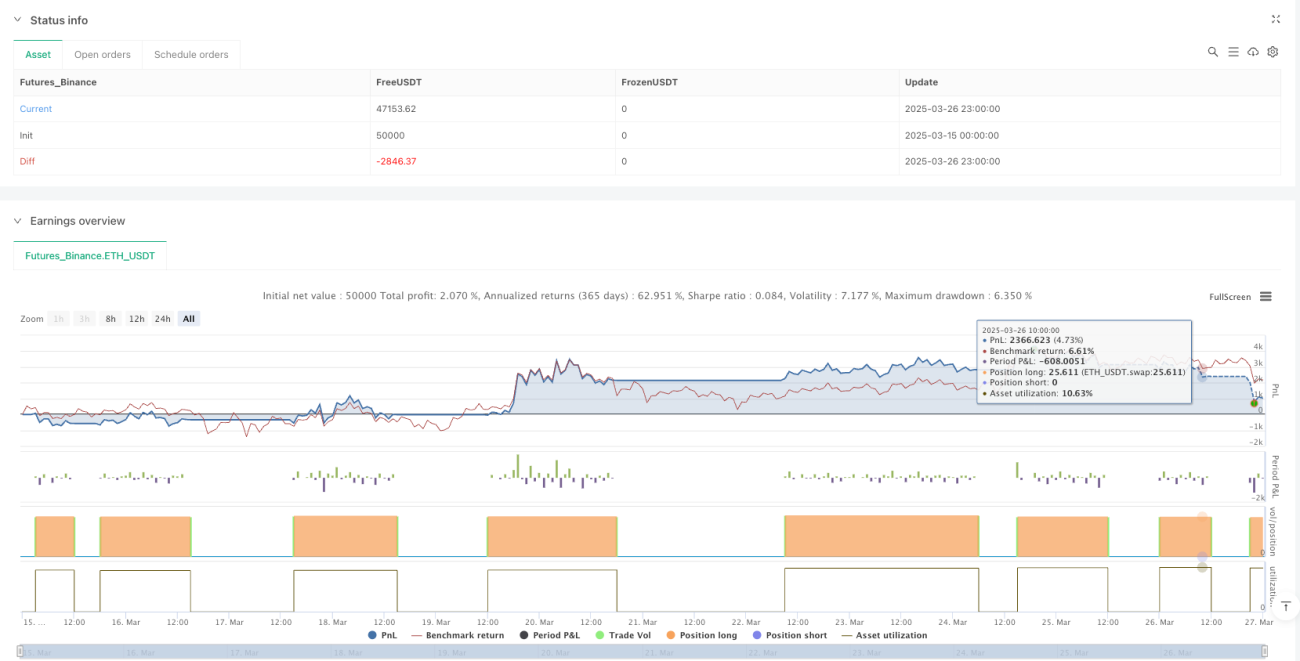The image size is (1300, 661).
Task: Collapse the Earnings overview section
Action: (17, 221)
